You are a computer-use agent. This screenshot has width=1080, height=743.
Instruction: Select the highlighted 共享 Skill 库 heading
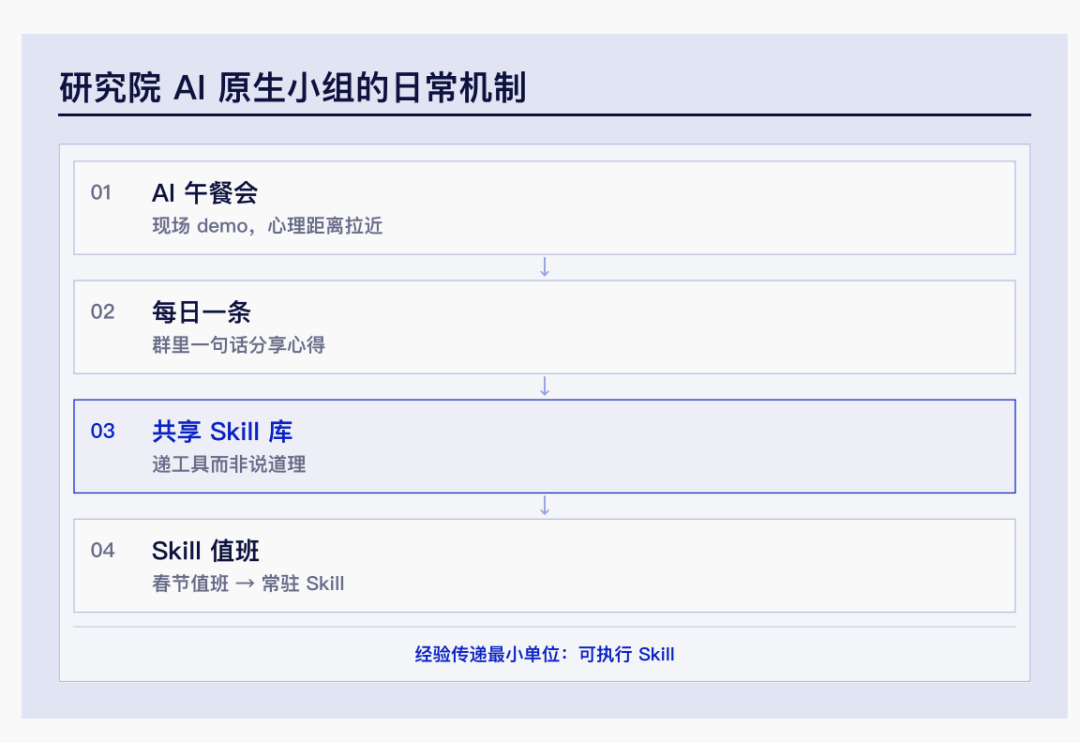(222, 432)
